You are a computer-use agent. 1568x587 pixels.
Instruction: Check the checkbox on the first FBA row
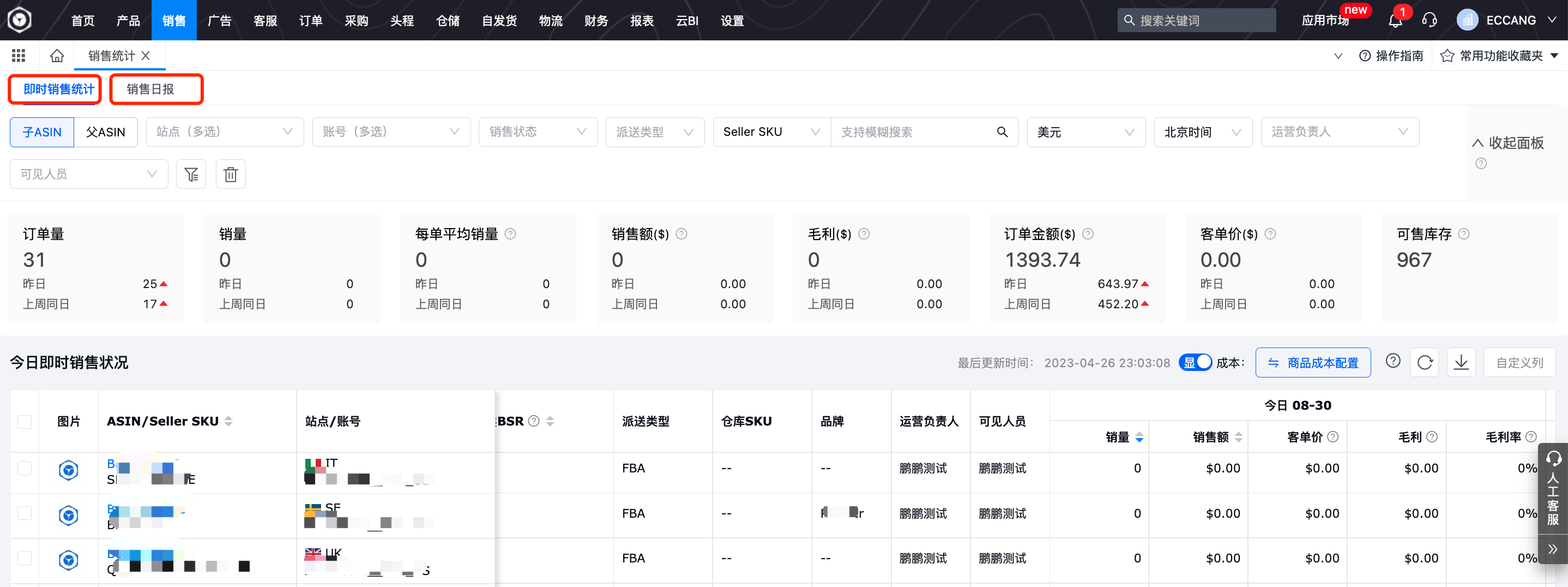point(25,468)
